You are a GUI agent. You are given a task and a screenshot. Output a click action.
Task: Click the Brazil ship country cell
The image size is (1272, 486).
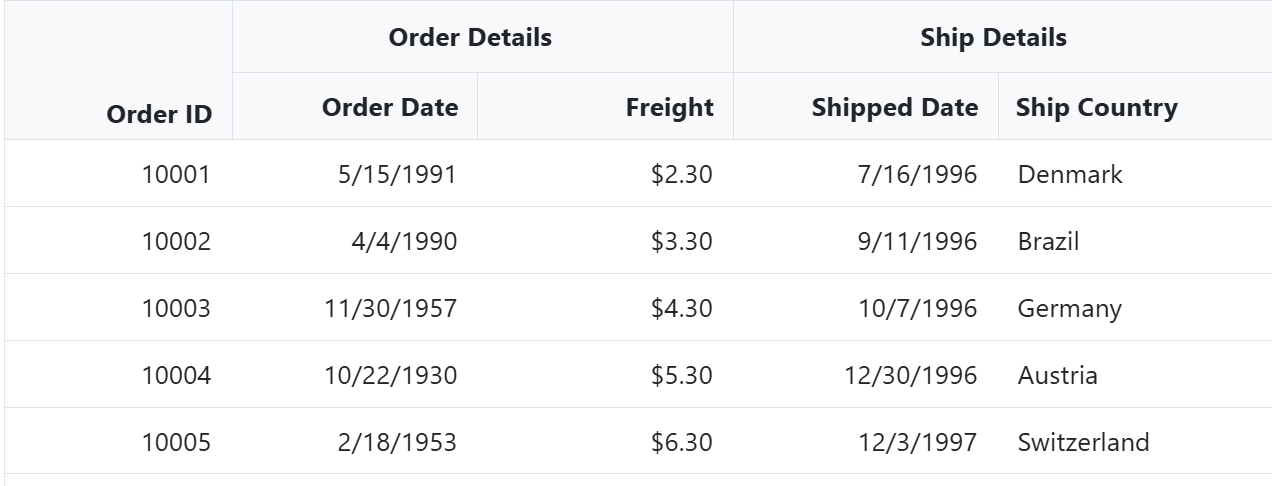[1048, 241]
